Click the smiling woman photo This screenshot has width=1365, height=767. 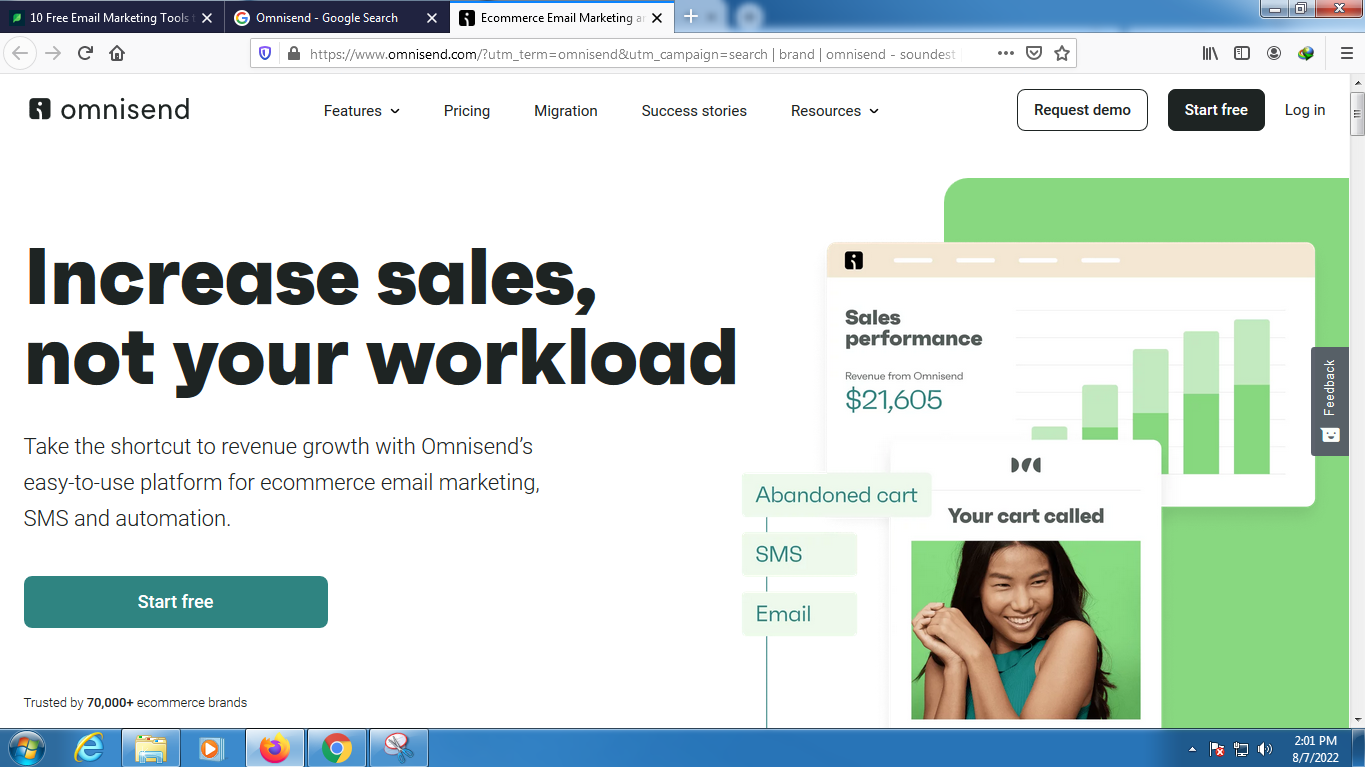point(1026,630)
